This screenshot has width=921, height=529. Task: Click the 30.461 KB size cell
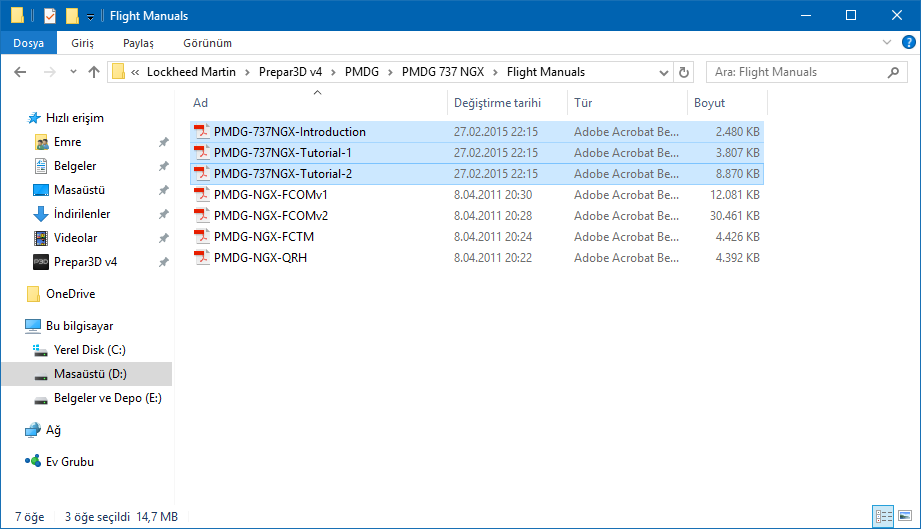734,215
